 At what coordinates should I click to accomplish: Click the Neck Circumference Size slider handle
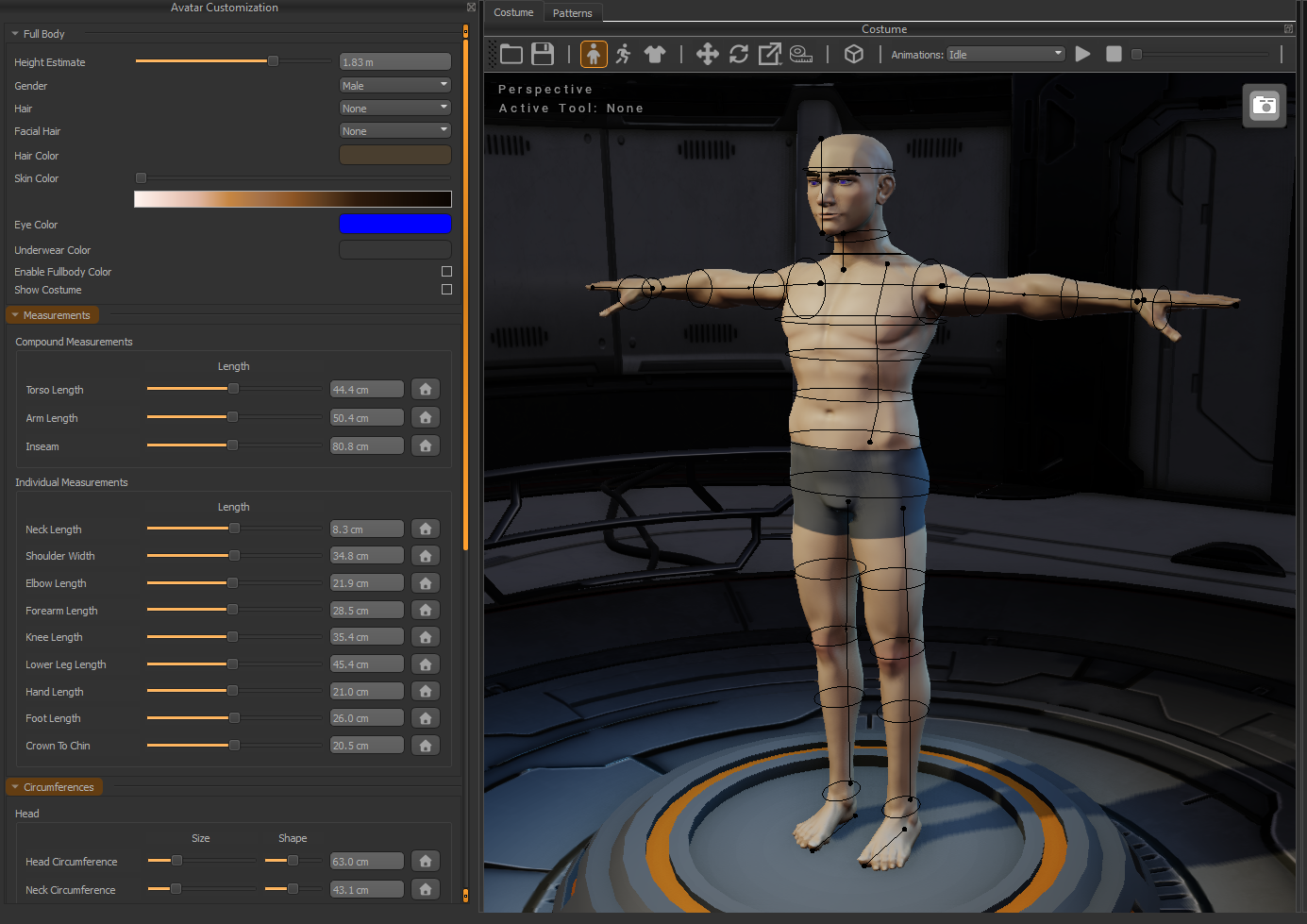(176, 889)
